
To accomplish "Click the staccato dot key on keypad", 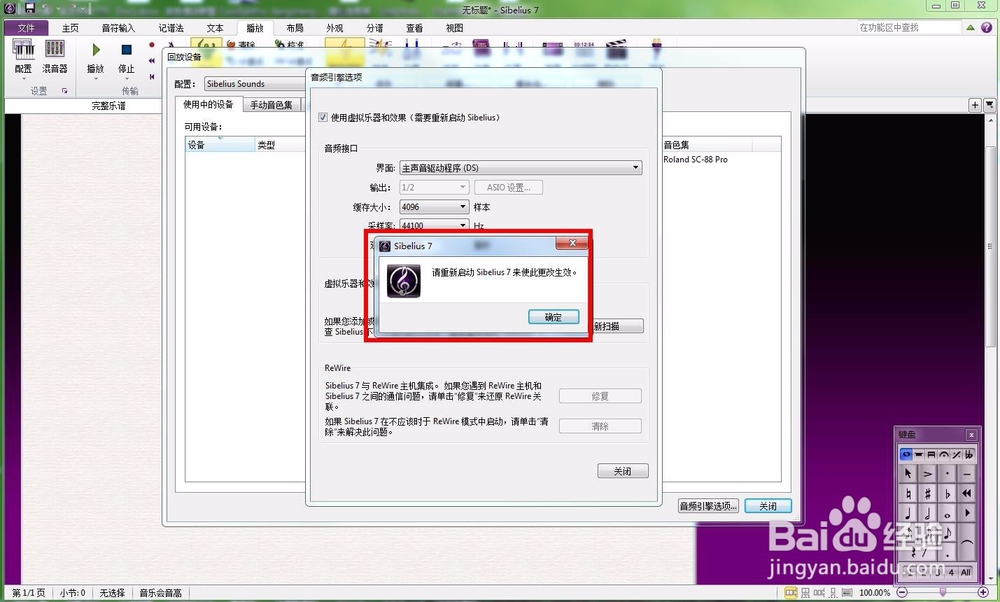I will pos(948,473).
